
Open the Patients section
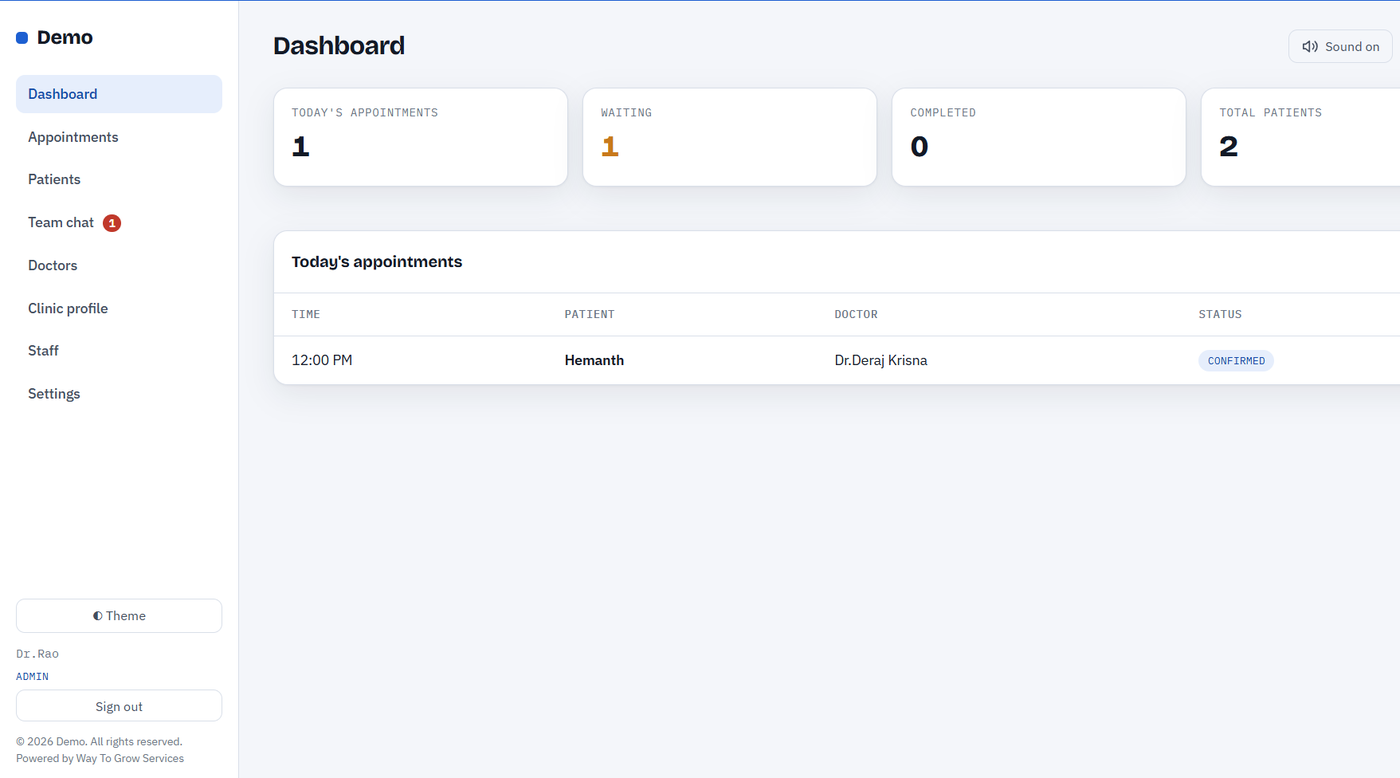click(x=119, y=179)
